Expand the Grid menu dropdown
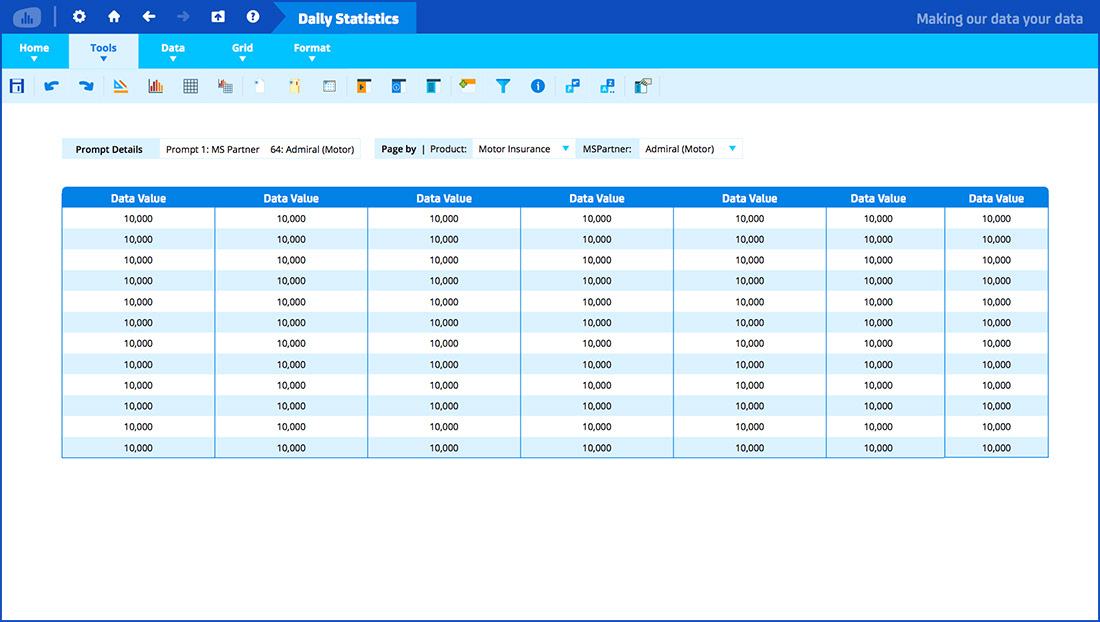This screenshot has width=1100, height=622. 243,51
